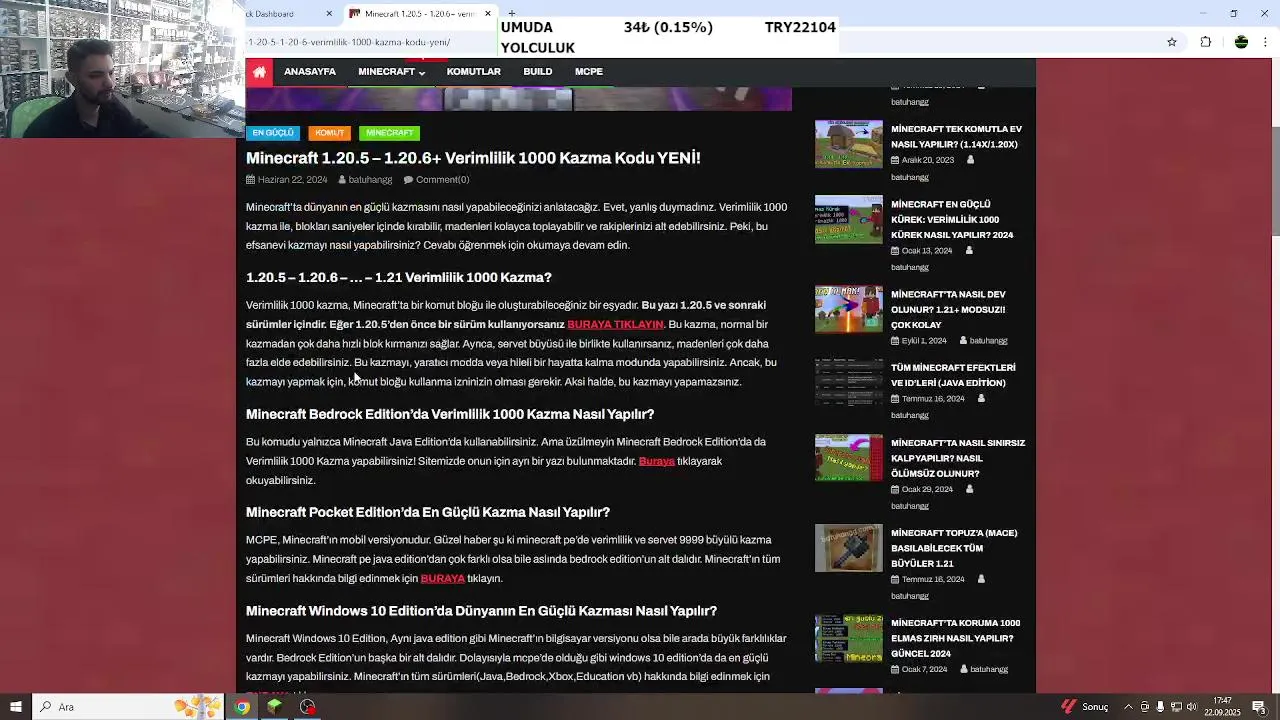Image resolution: width=1280 pixels, height=720 pixels.
Task: Follow the BURAYA link in Pocket Edition section
Action: [x=442, y=578]
